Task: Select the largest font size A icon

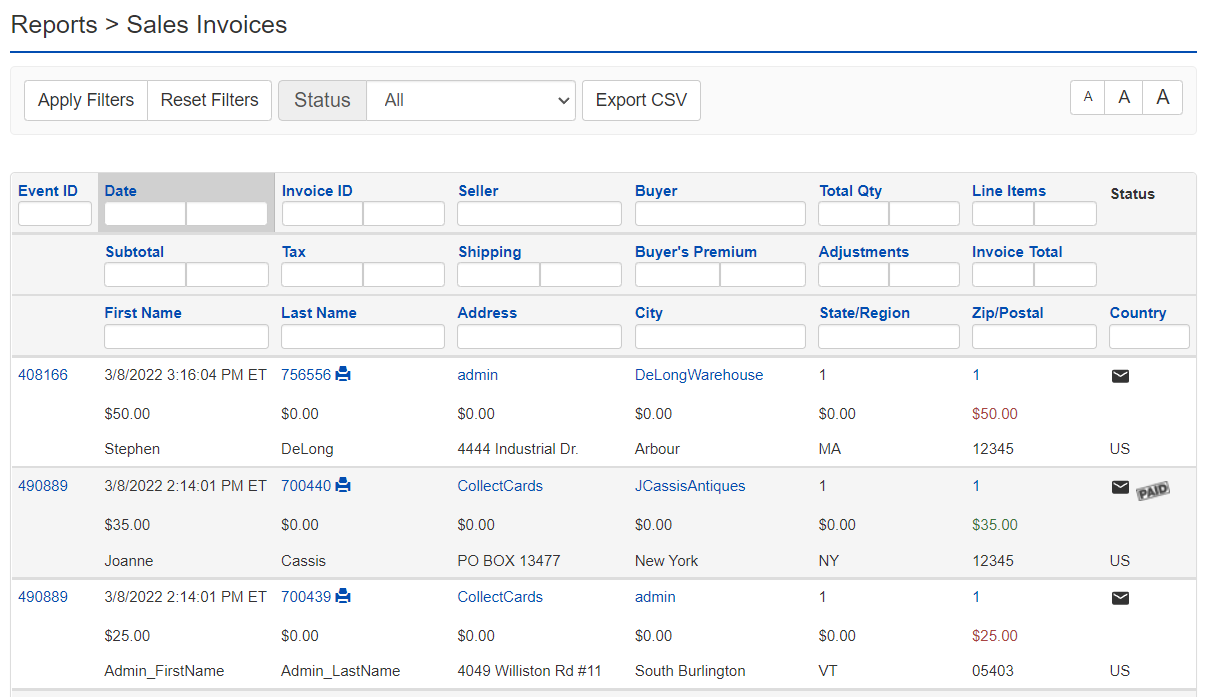Action: click(x=1162, y=97)
